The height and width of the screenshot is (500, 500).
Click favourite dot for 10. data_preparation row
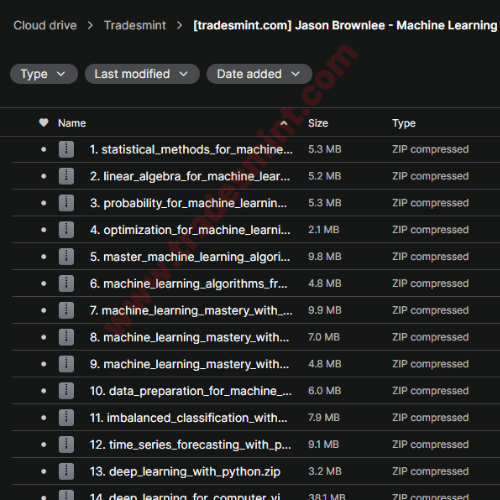pos(44,391)
